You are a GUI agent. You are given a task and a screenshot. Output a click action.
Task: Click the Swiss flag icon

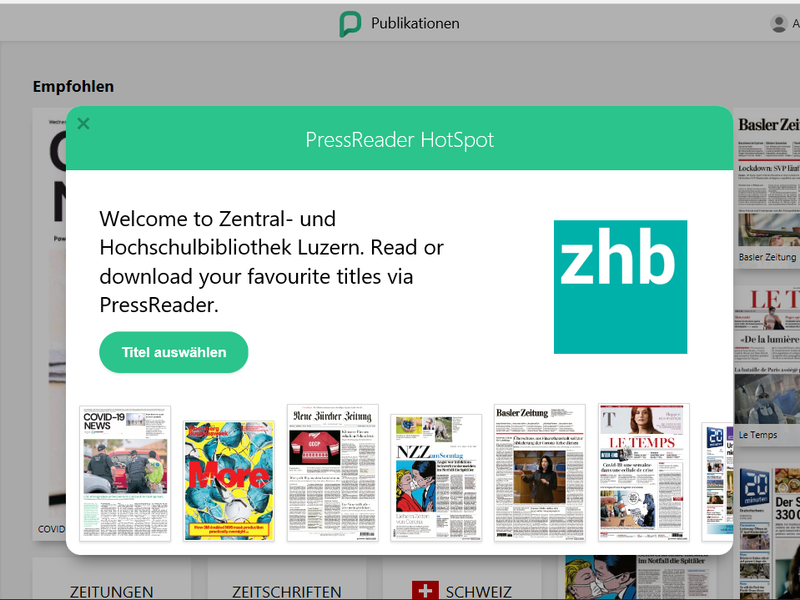coord(425,590)
